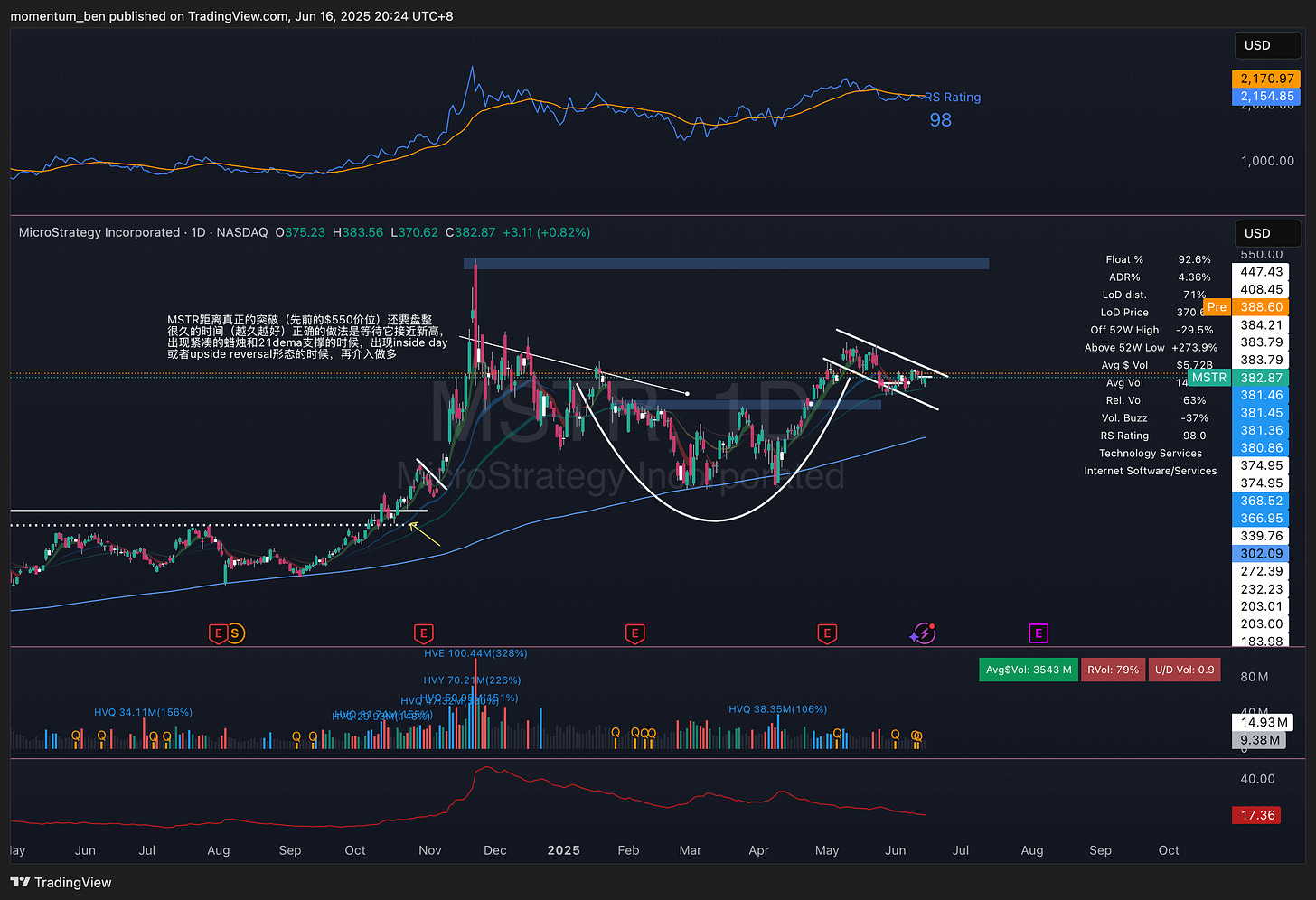Click the green MSTR 382.87 price label
This screenshot has width=1316, height=900.
pos(1237,378)
